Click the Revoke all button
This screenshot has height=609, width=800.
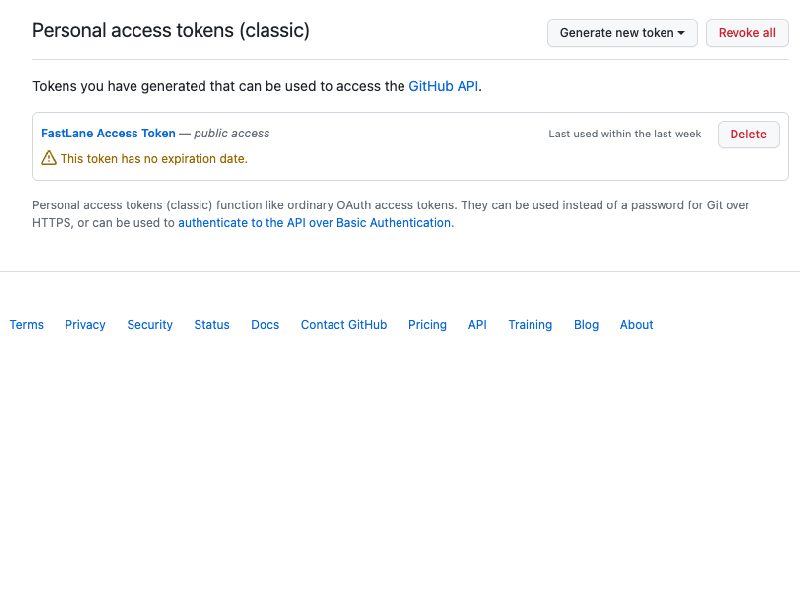pyautogui.click(x=747, y=33)
